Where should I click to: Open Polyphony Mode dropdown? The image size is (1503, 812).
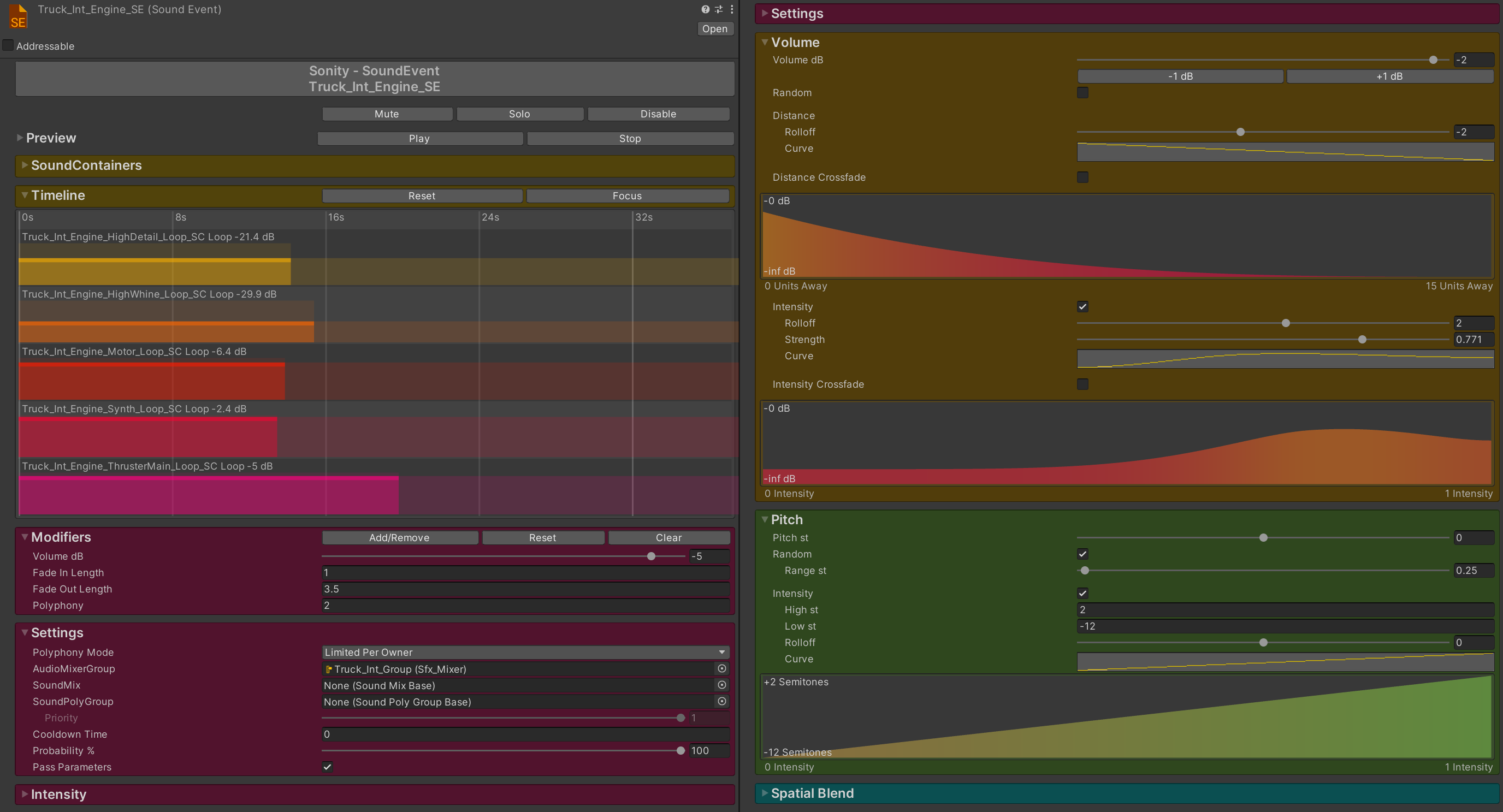pos(525,652)
